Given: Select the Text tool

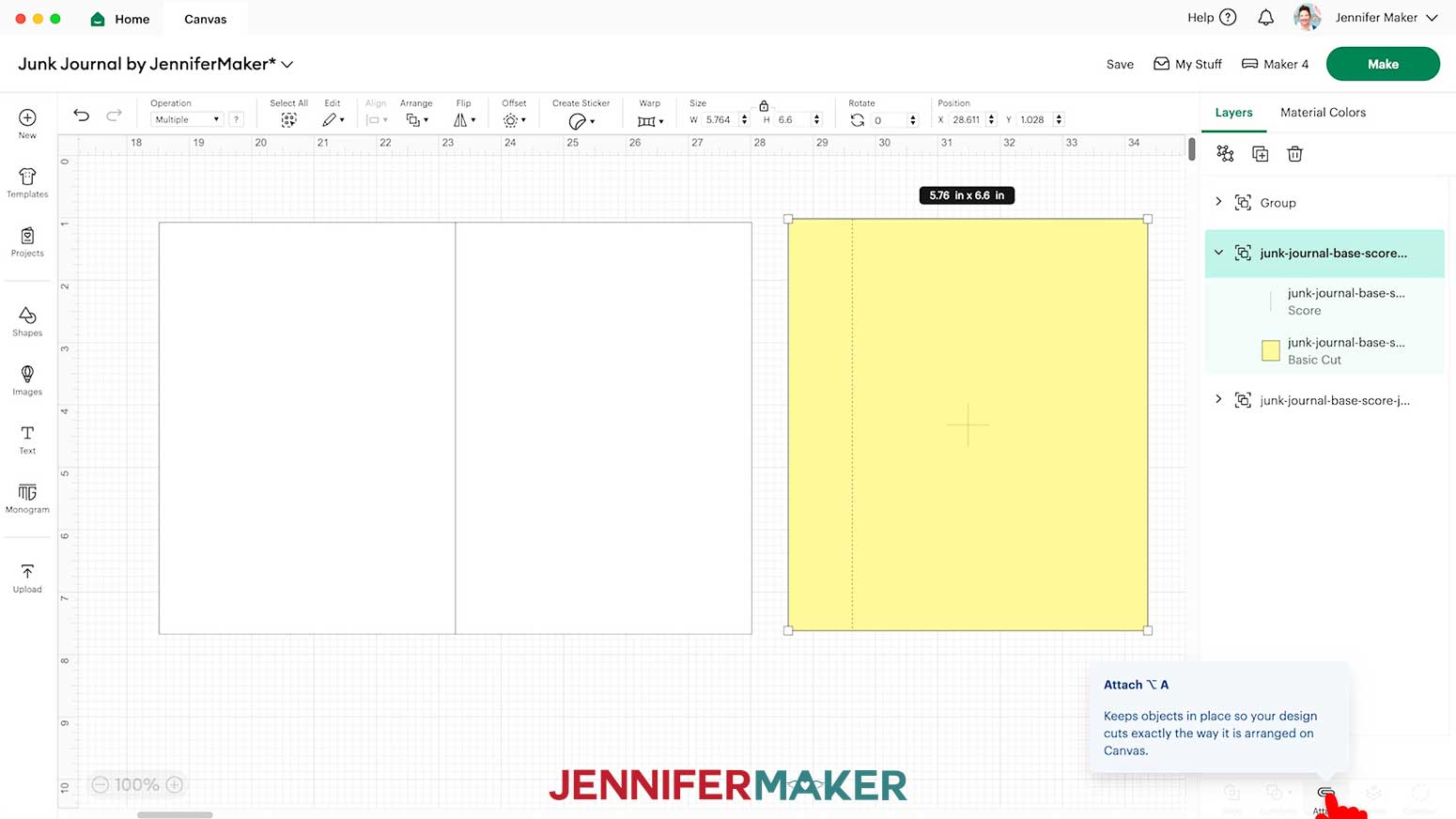Looking at the screenshot, I should click(x=27, y=439).
